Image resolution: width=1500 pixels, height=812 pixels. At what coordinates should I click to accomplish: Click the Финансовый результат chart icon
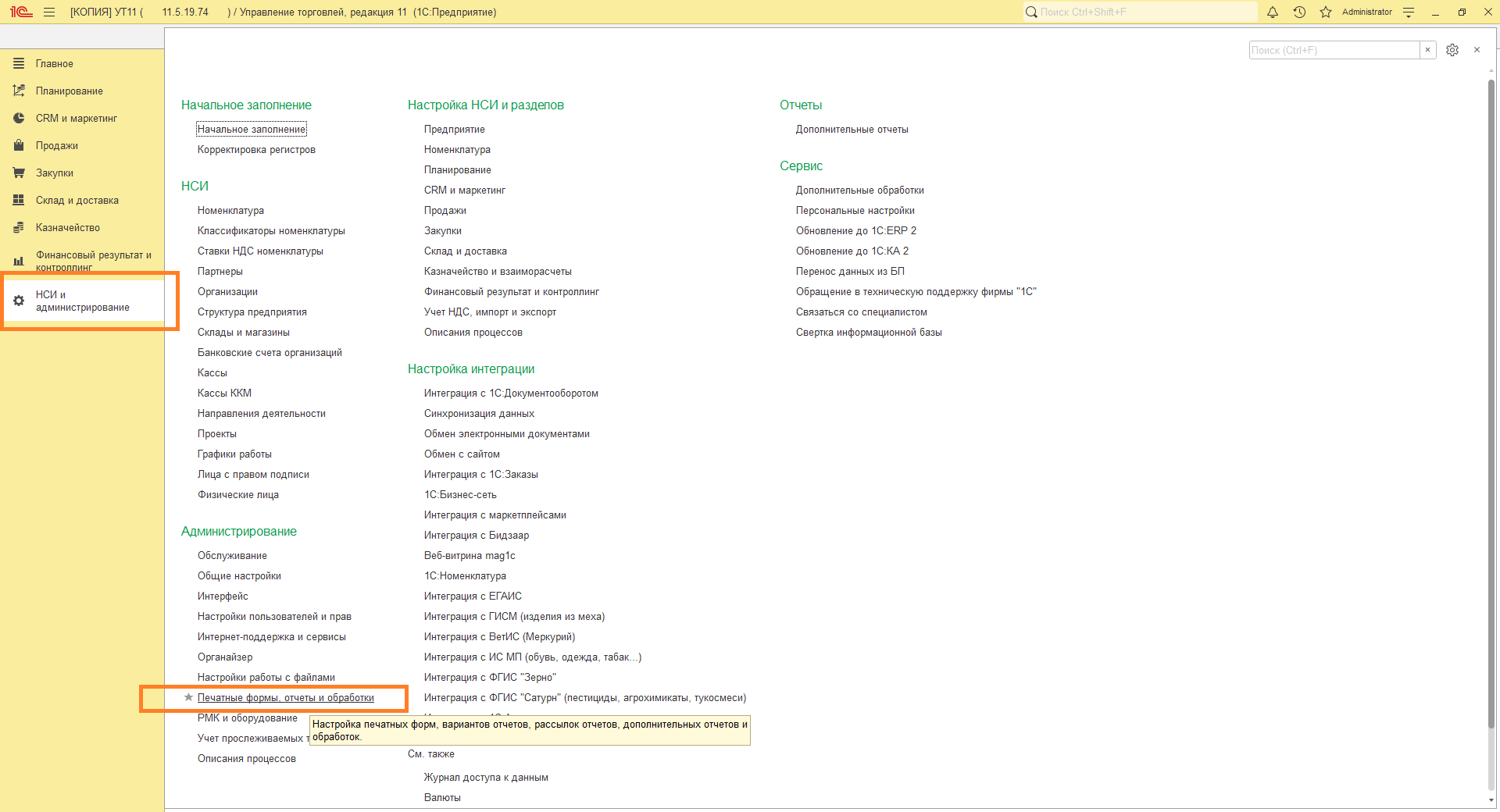19,261
